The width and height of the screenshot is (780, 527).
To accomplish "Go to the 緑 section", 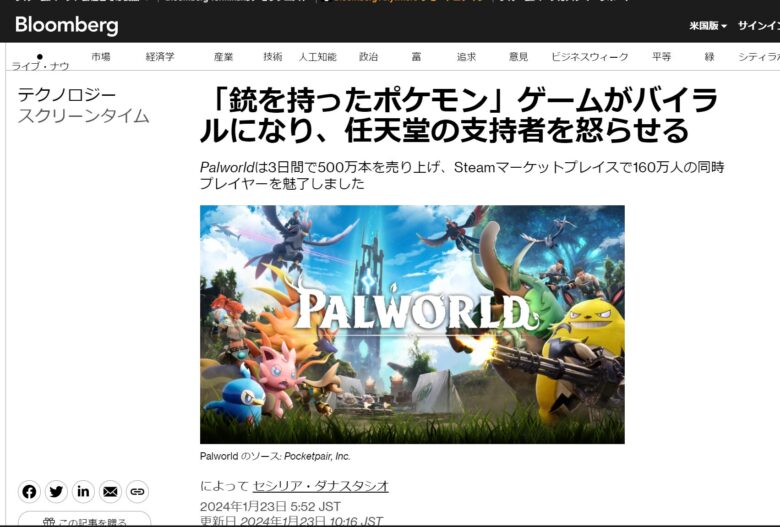I will pyautogui.click(x=709, y=57).
